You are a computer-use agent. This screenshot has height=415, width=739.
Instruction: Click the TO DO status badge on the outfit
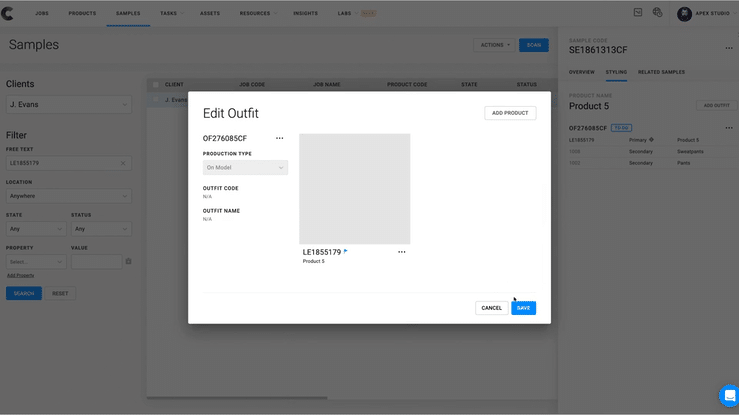pos(621,128)
